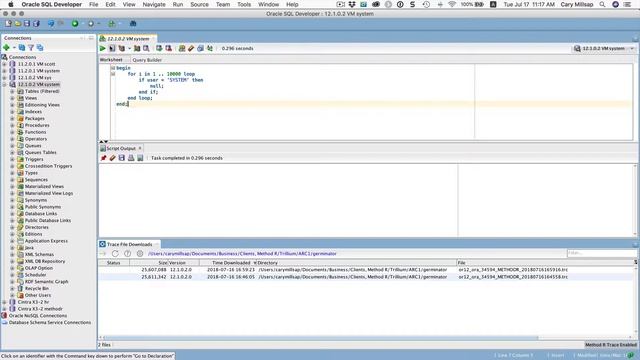Save with the single-disk Save icon
This screenshot has height=360, width=640.
point(27,24)
